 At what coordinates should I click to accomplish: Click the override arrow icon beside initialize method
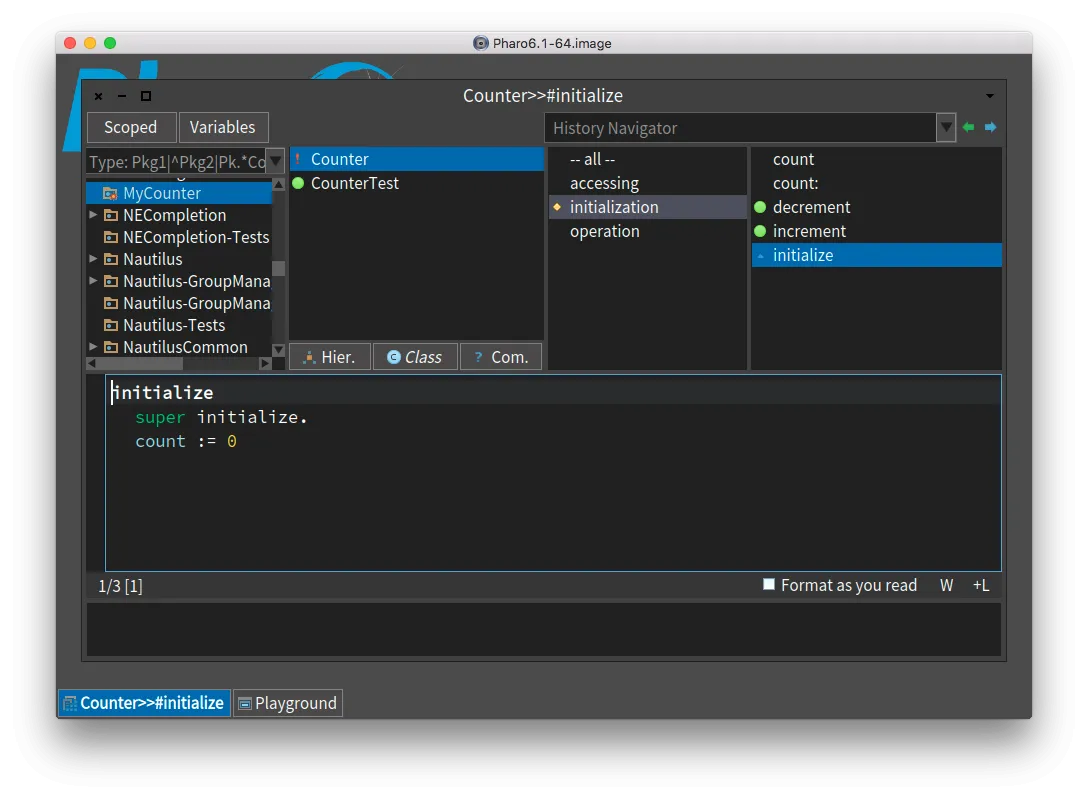[x=760, y=256]
